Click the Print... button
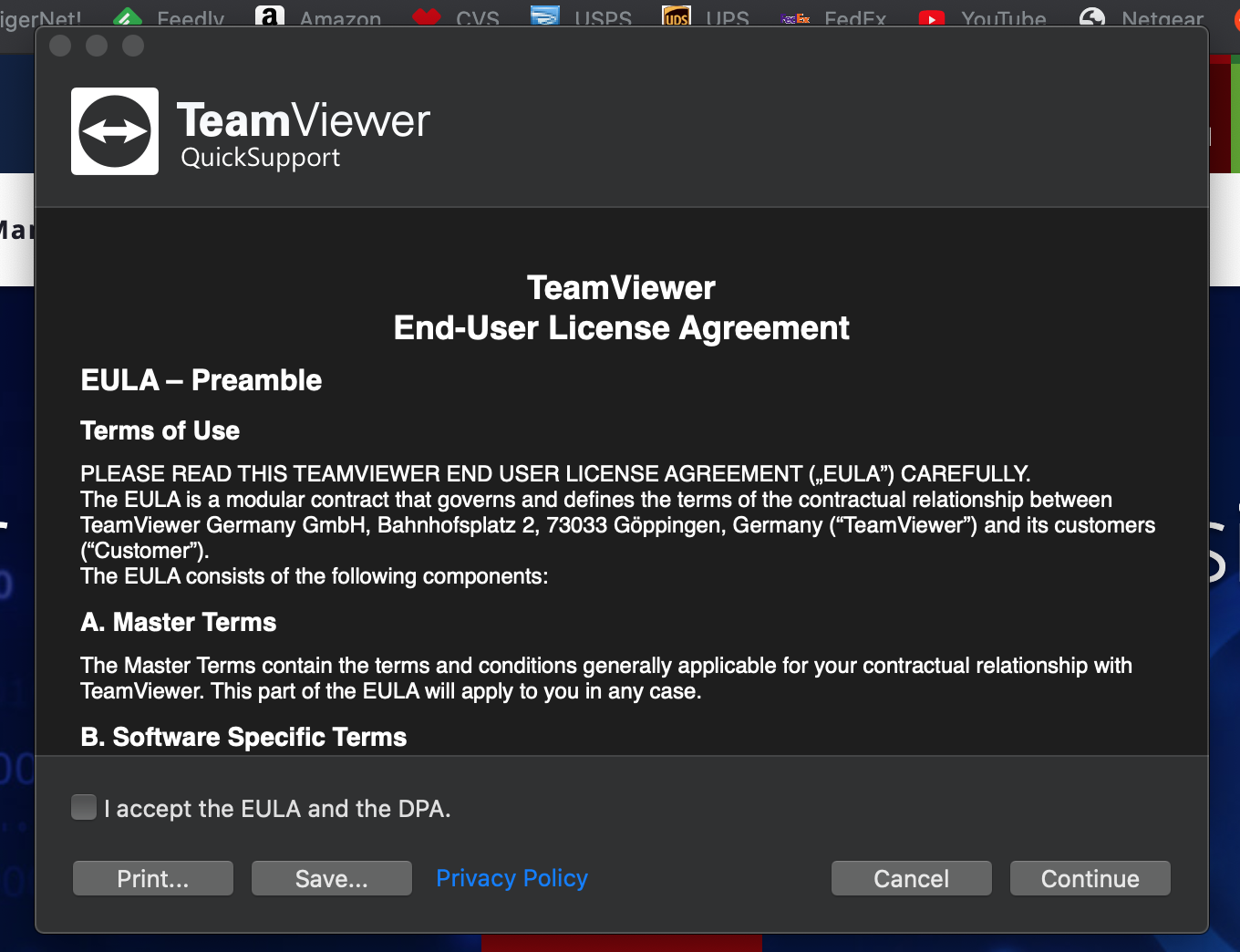The height and width of the screenshot is (952, 1240). click(153, 878)
